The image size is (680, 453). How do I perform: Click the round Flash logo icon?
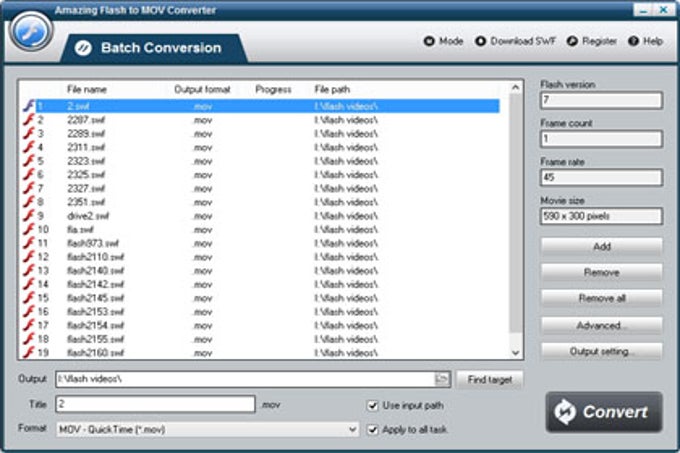pyautogui.click(x=31, y=32)
